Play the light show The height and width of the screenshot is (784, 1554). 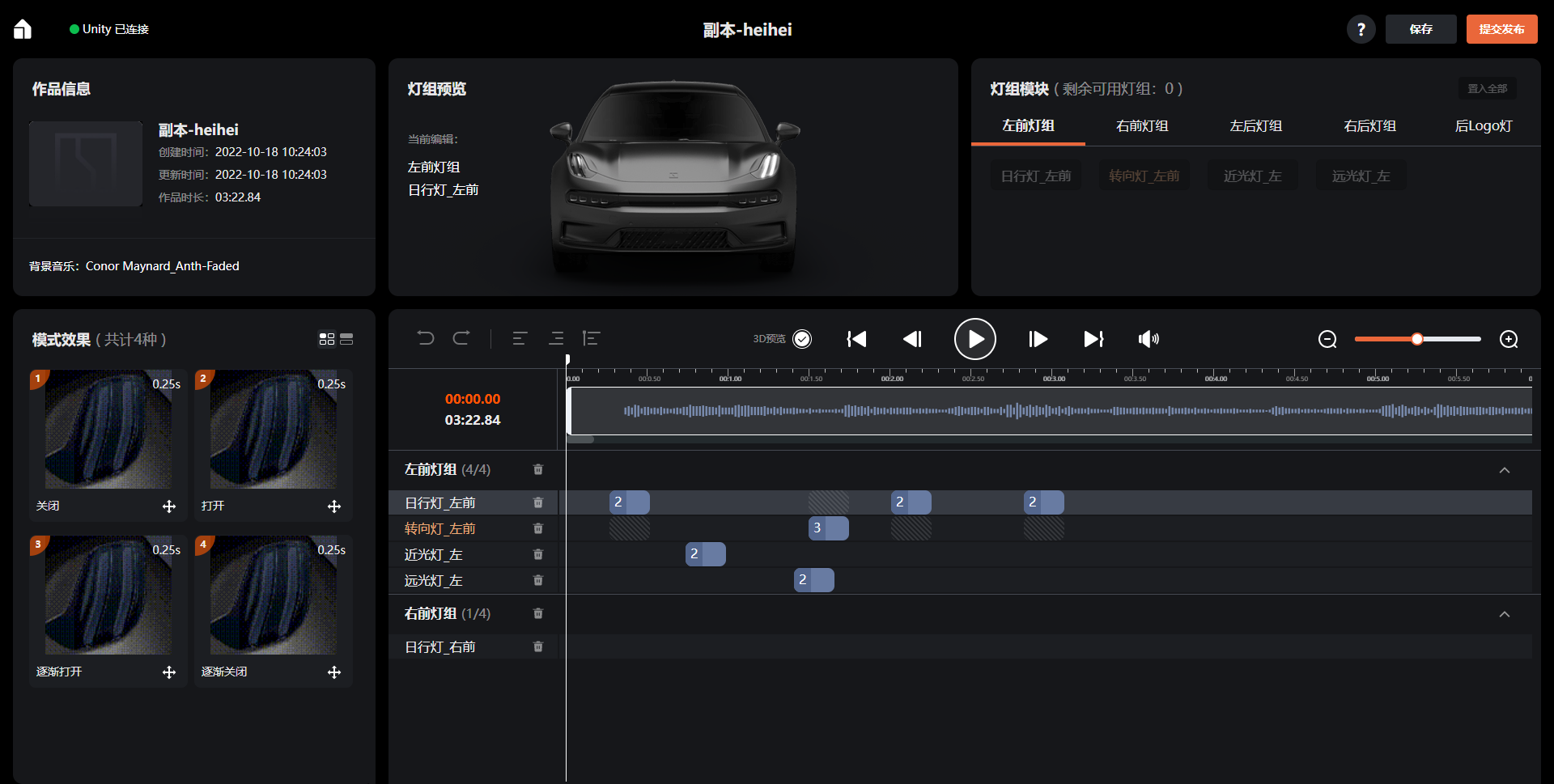click(x=975, y=339)
